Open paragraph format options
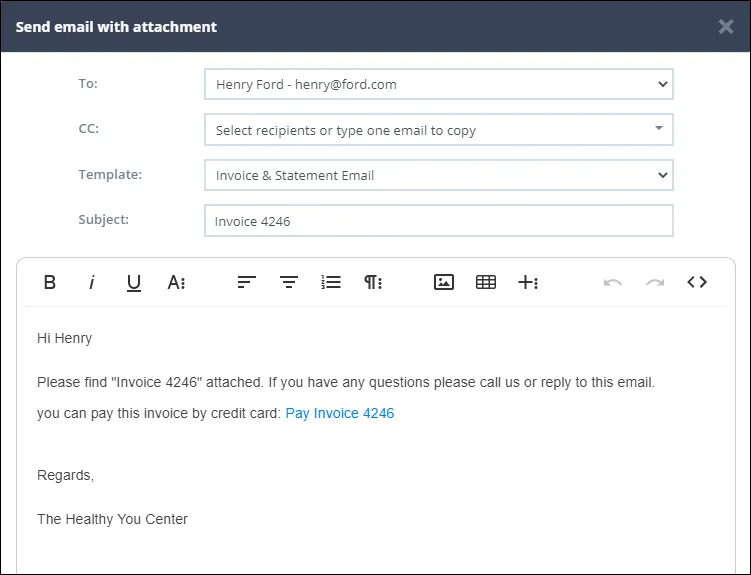The image size is (751, 575). click(x=373, y=282)
